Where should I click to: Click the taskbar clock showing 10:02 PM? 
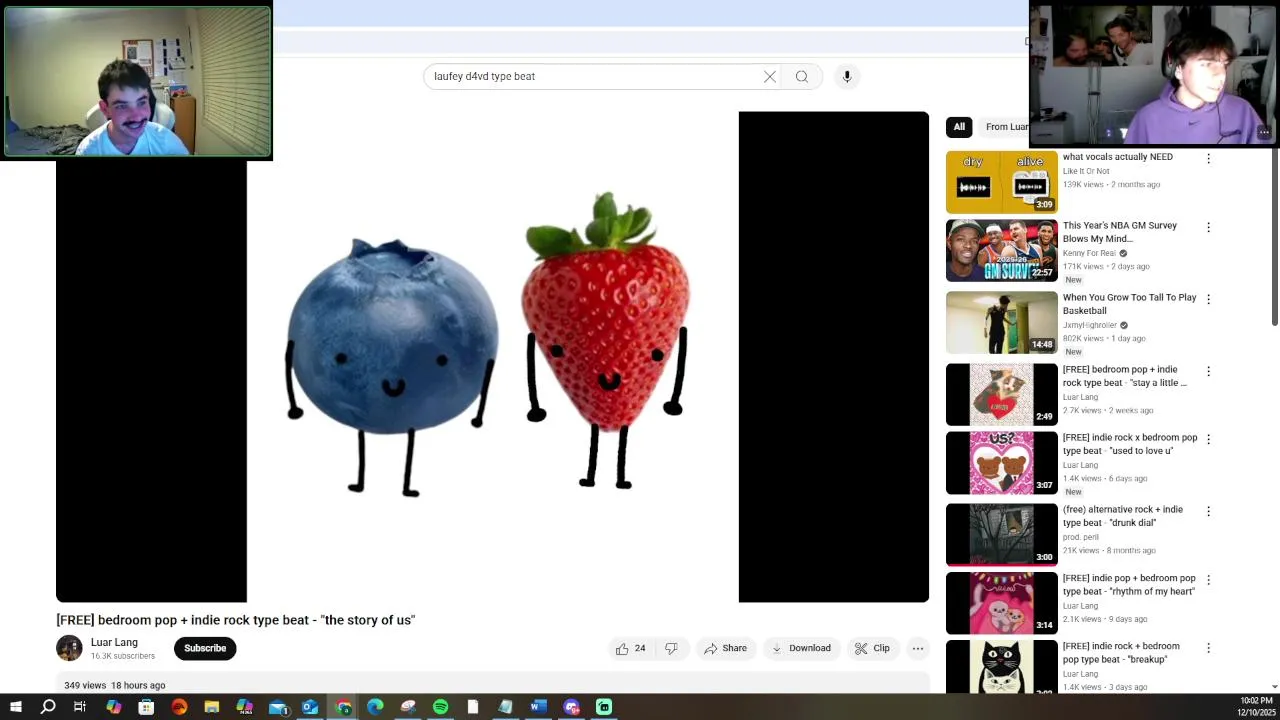[1256, 707]
